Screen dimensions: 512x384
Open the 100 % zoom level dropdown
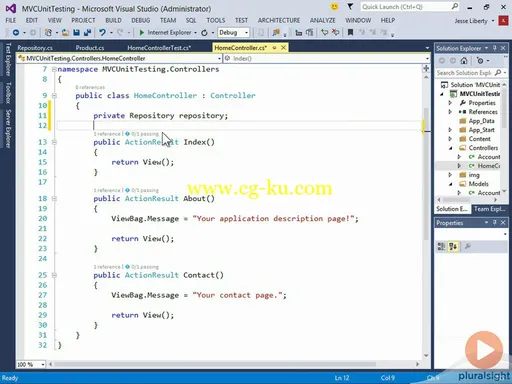pos(43,365)
